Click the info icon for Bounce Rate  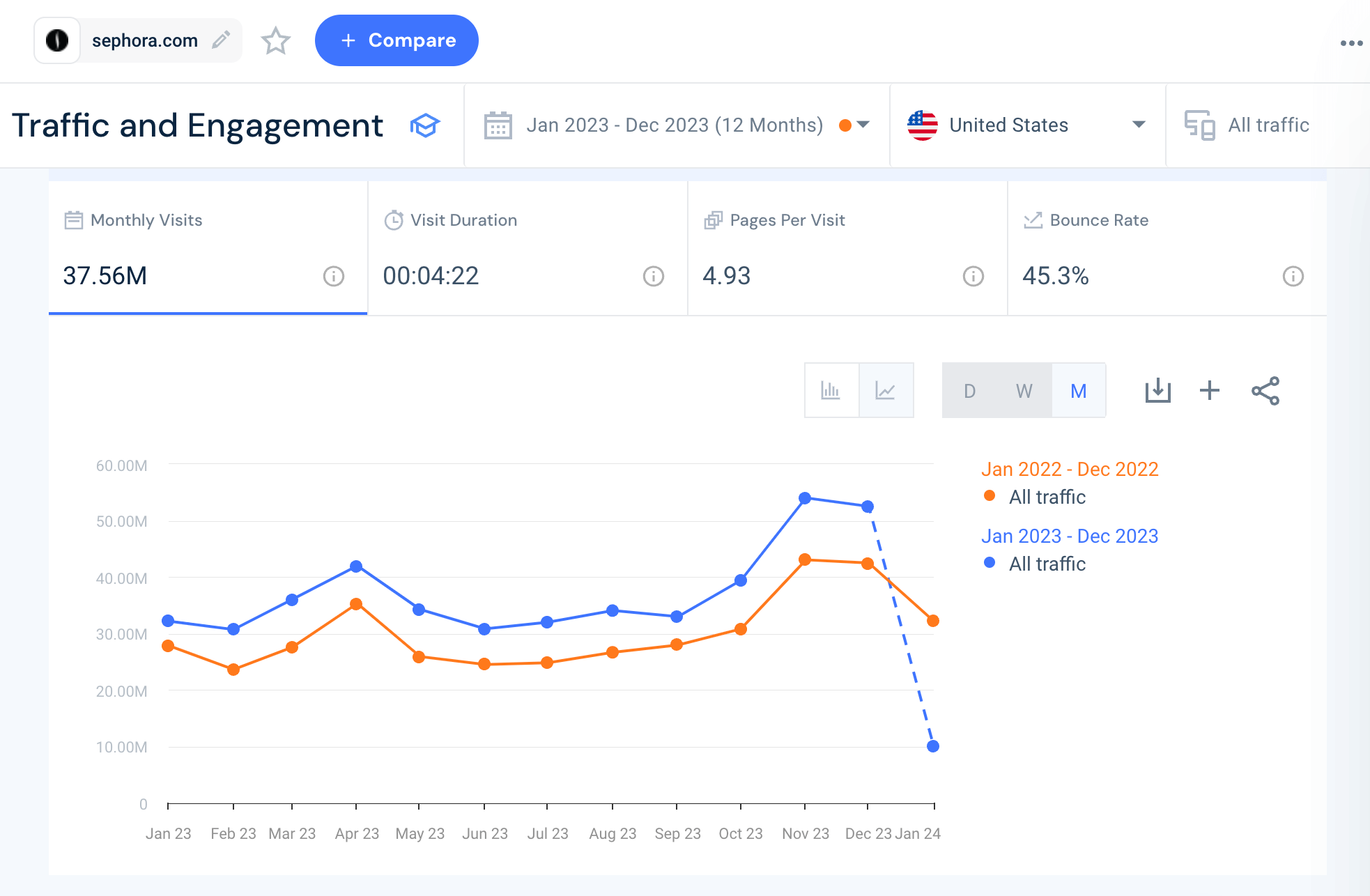pos(1293,277)
